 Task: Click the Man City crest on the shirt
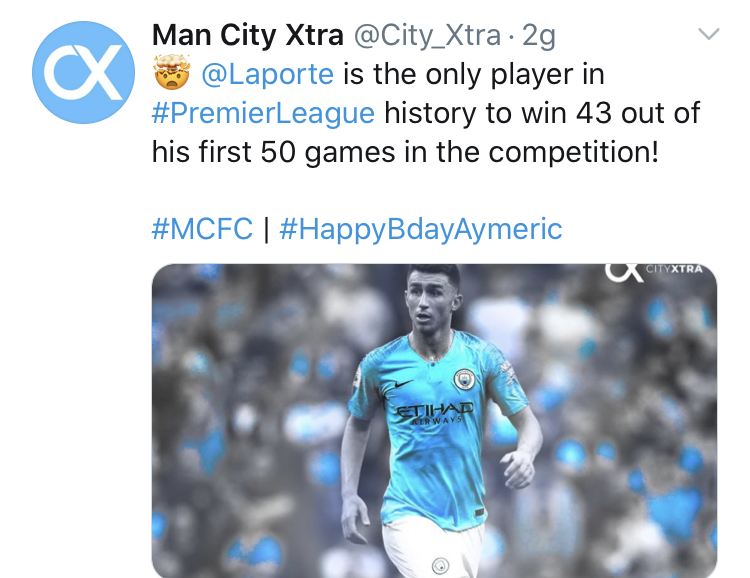464,380
